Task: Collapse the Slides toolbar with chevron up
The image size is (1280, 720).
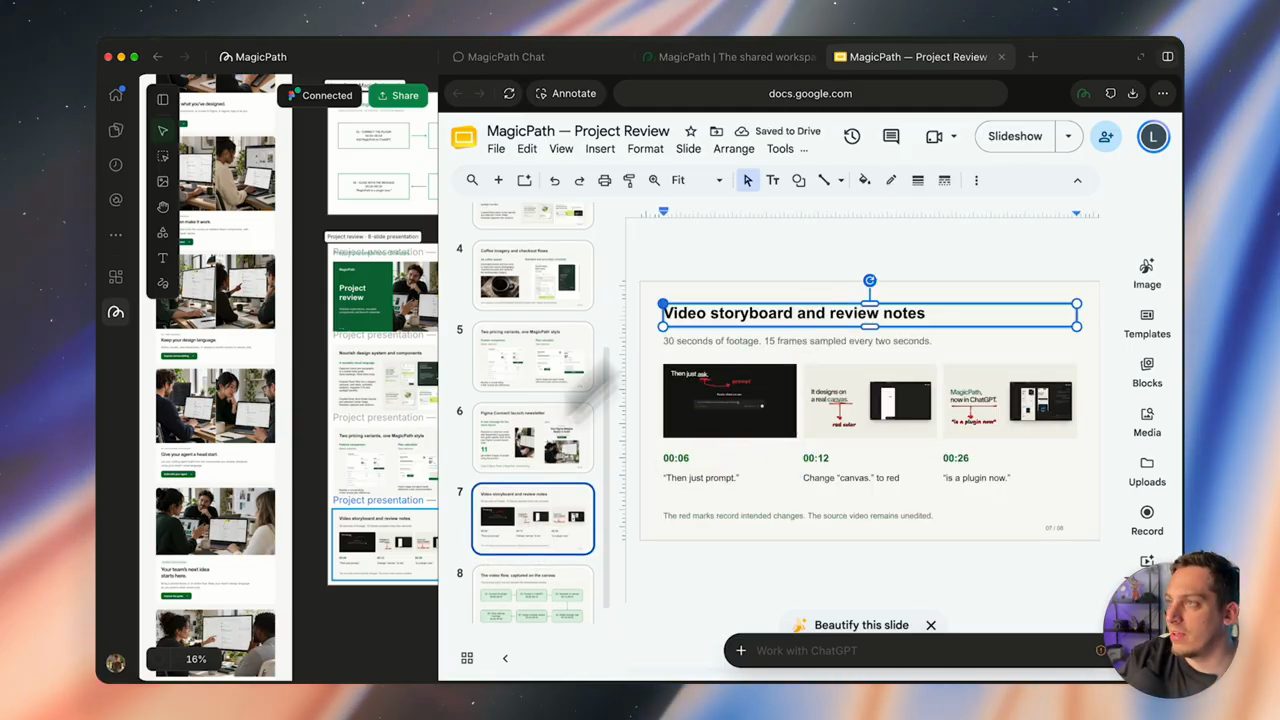Action: pyautogui.click(x=1077, y=180)
